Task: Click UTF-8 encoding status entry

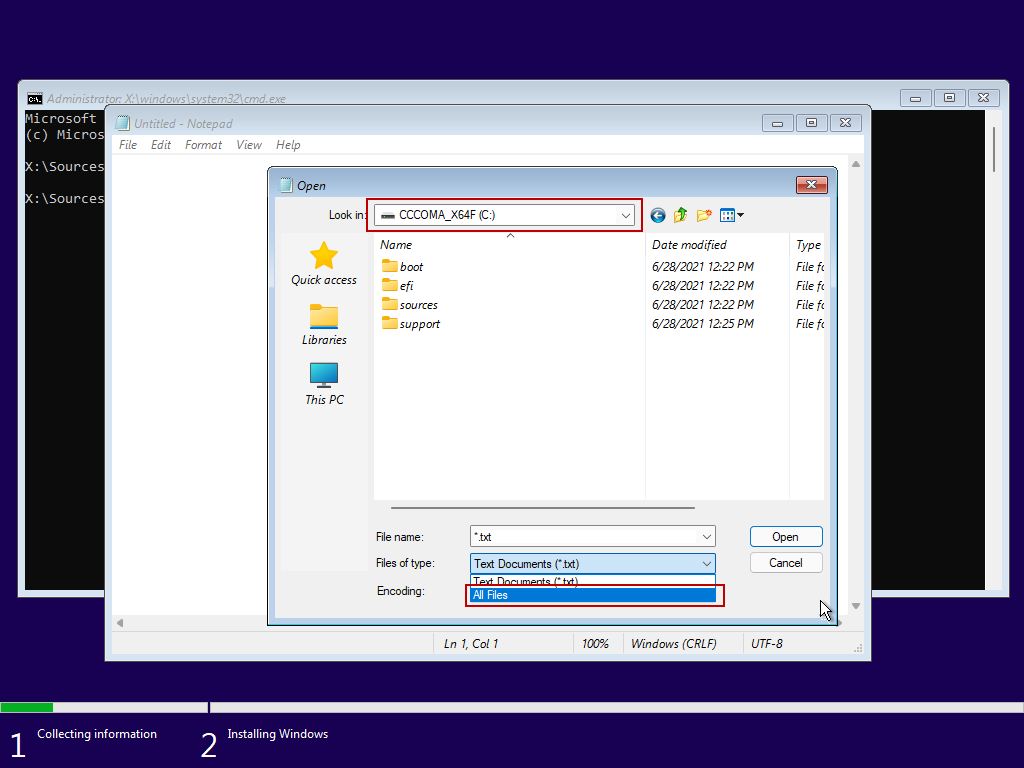Action: coord(767,644)
